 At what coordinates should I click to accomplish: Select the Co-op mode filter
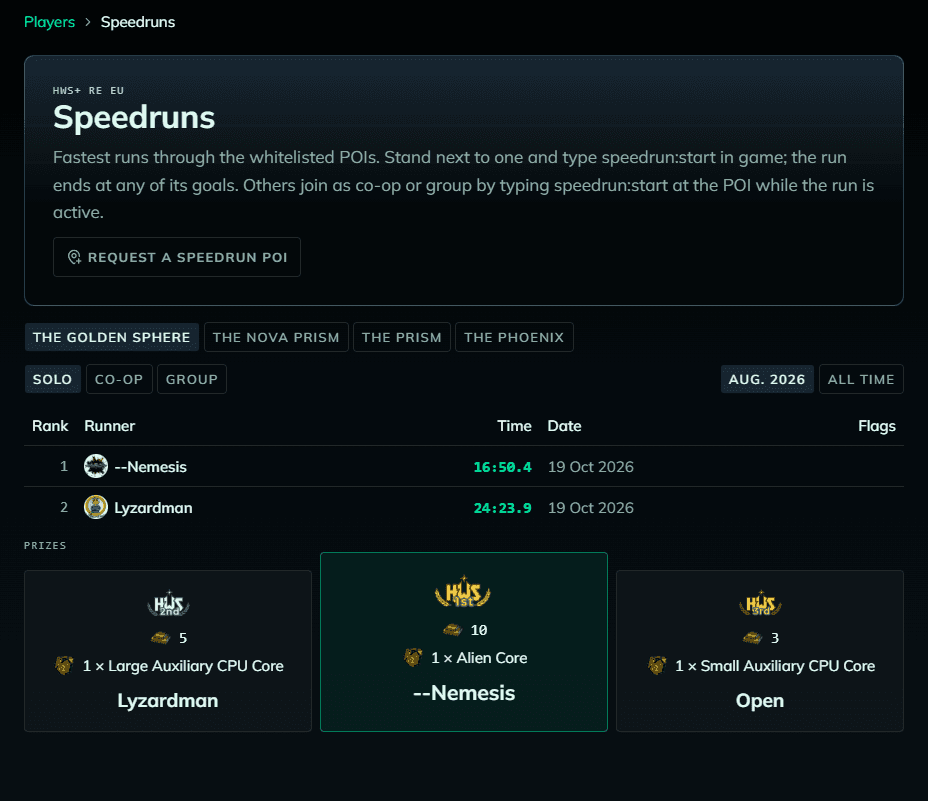119,379
